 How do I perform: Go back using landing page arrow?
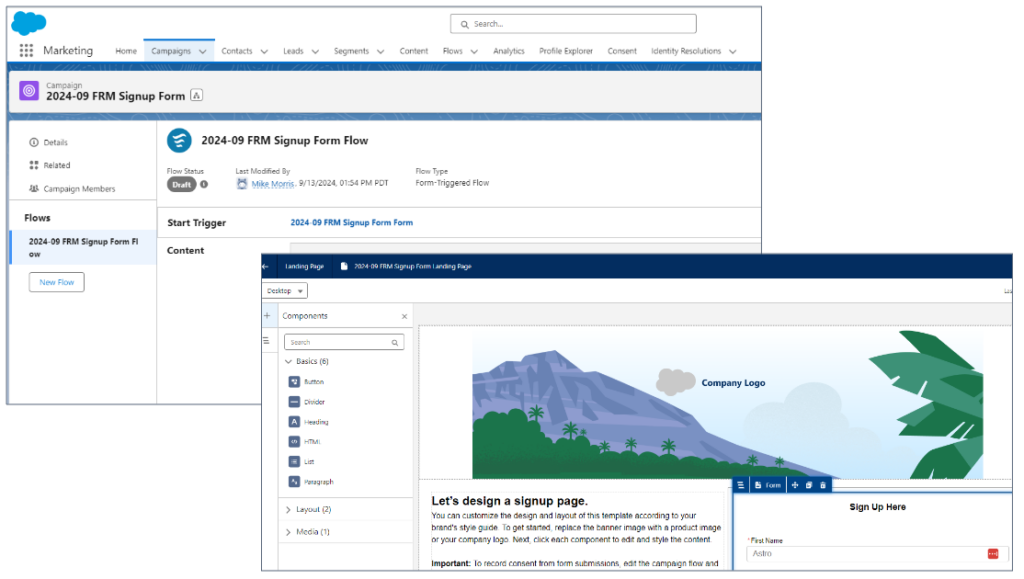pyautogui.click(x=266, y=267)
